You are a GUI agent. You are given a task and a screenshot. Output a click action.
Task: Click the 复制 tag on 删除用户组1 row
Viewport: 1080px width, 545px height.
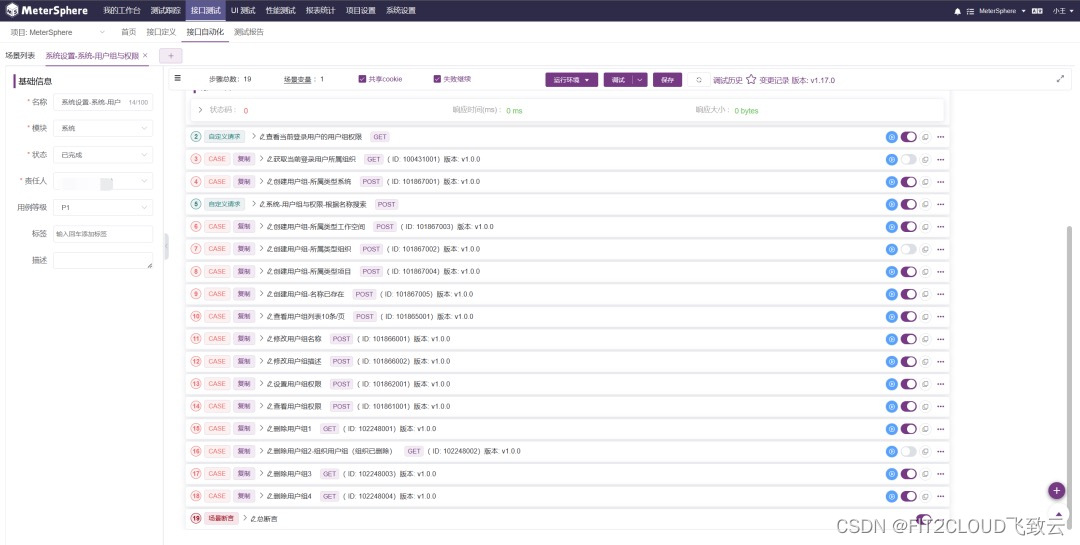[x=244, y=429]
